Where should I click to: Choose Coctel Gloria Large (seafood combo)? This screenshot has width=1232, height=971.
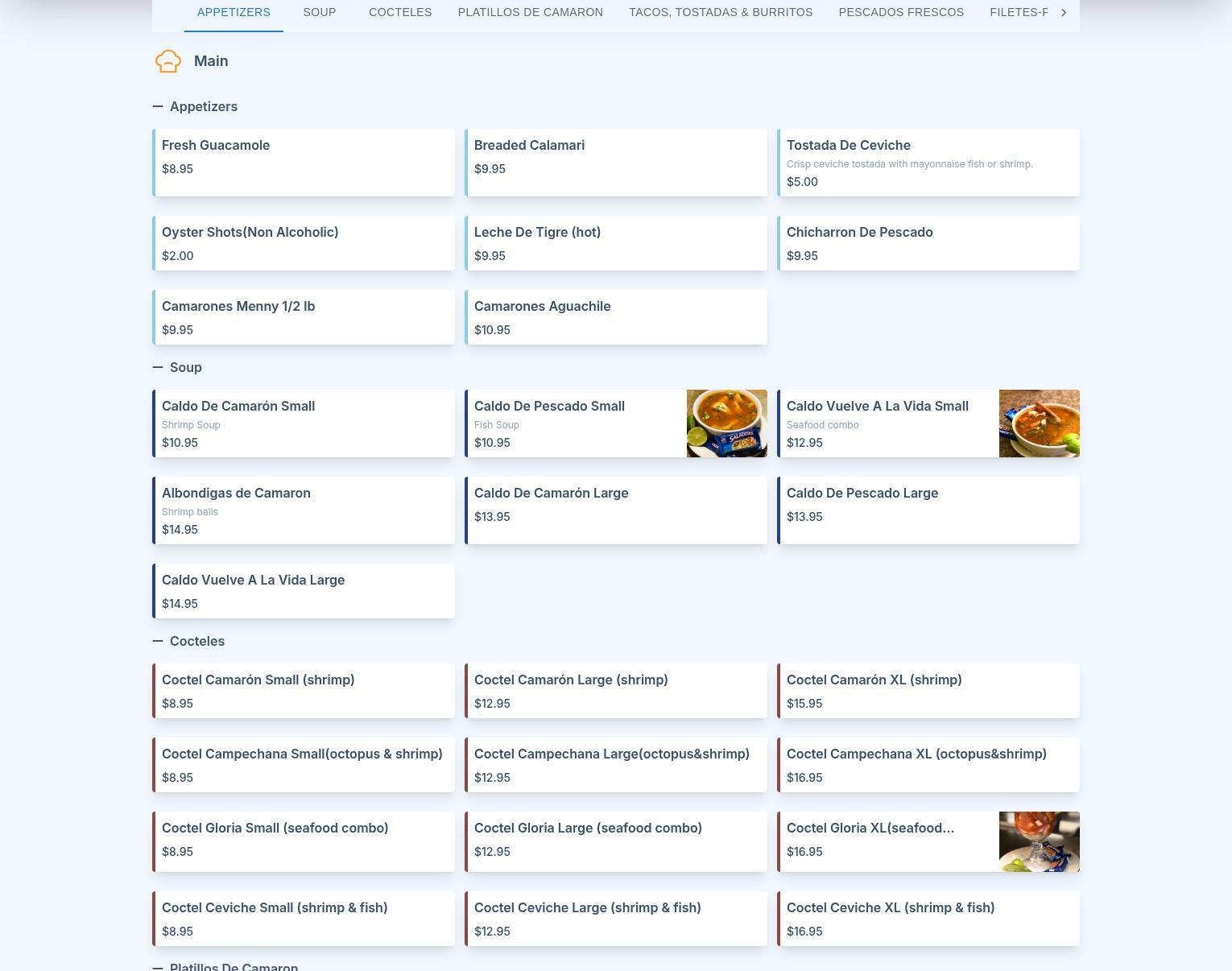tap(616, 841)
